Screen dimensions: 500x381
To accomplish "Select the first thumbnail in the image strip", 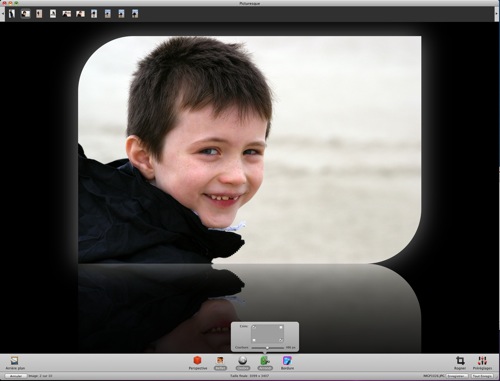I will (x=12, y=14).
